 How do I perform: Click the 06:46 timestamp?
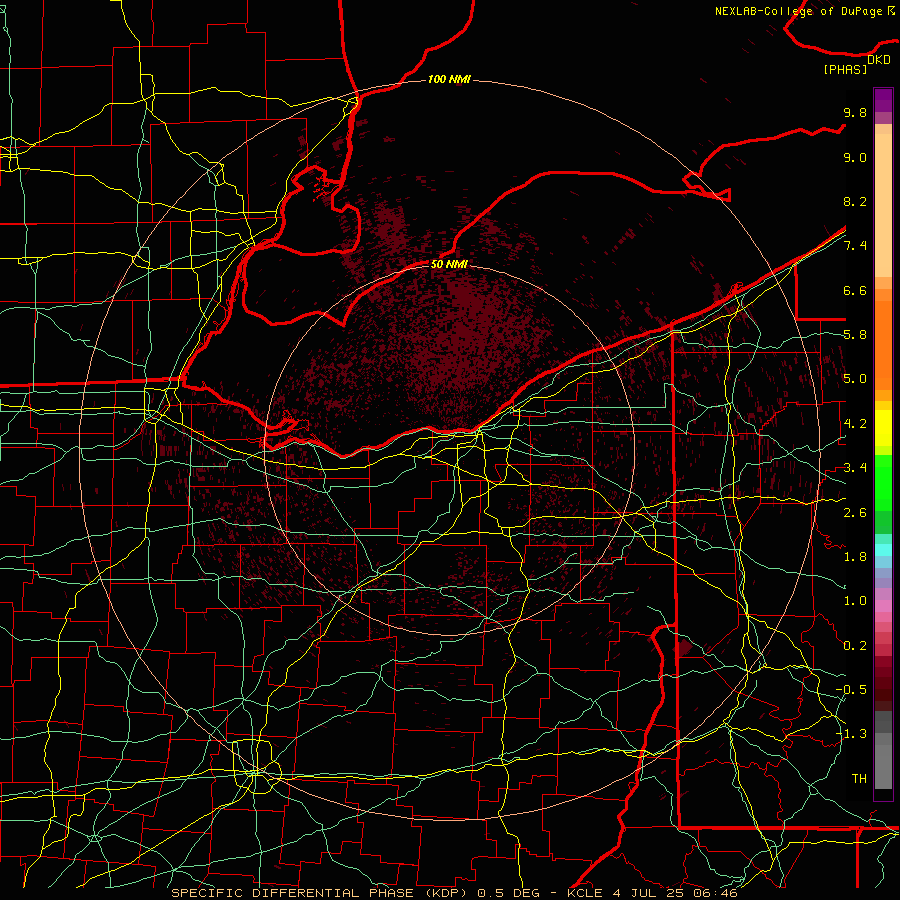click(717, 893)
